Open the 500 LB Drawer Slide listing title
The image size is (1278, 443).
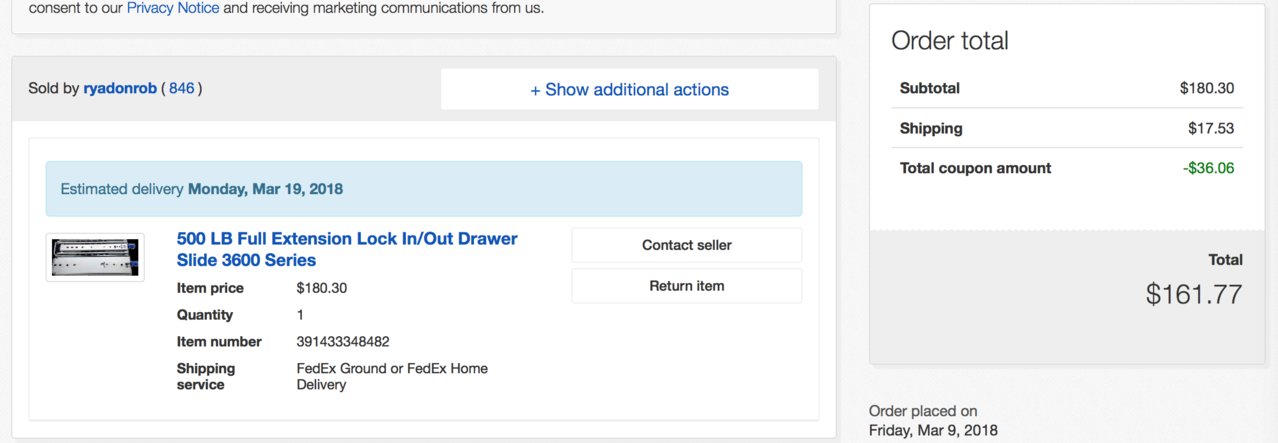(x=347, y=250)
